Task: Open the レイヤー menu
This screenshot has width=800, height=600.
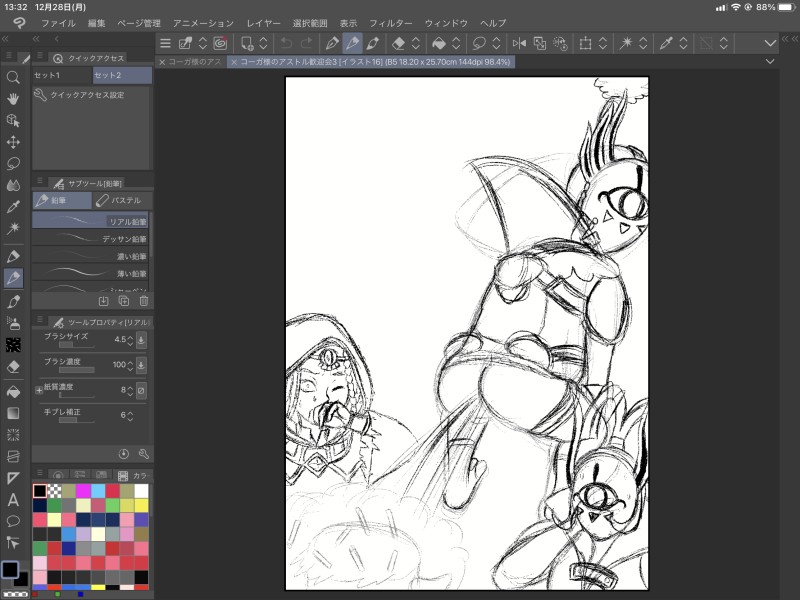Action: [x=263, y=23]
